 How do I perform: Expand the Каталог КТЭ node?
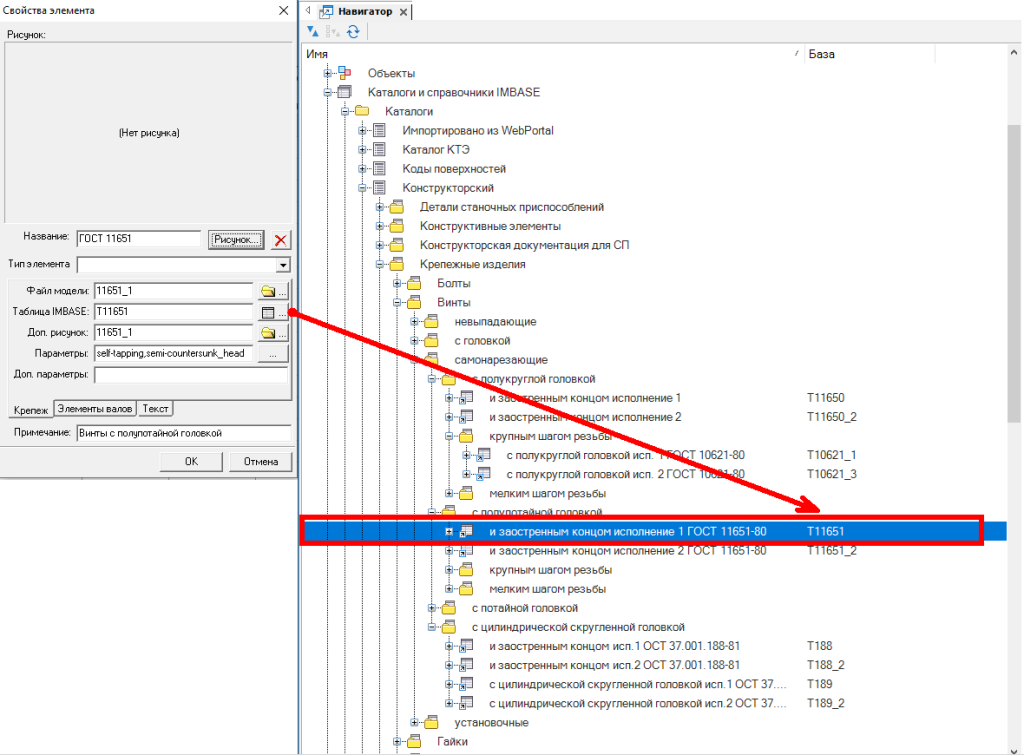tap(363, 150)
